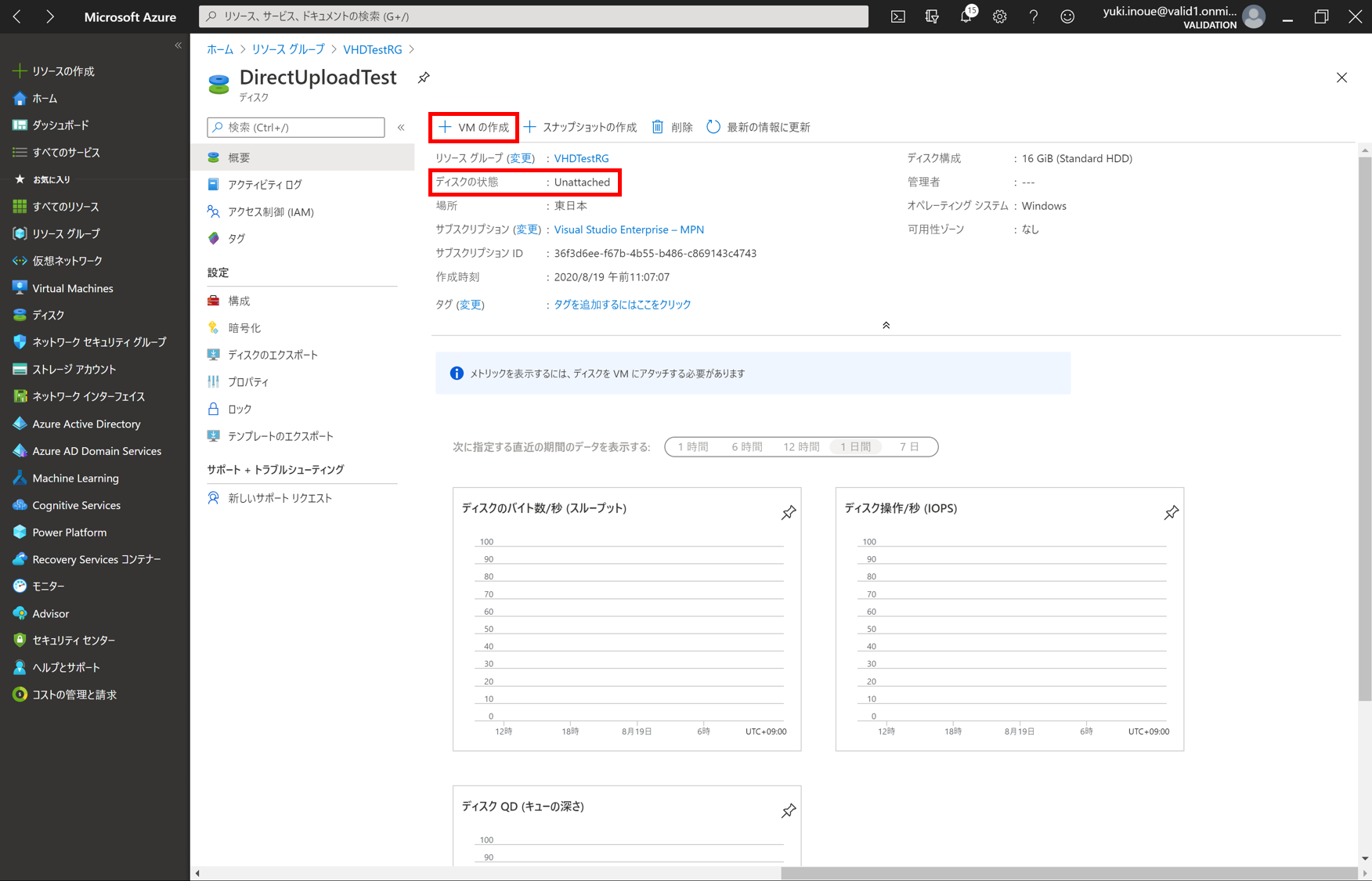Click scroll-down arrow on vertical scrollbar
Screen dimensions: 1372x881
1365,858
